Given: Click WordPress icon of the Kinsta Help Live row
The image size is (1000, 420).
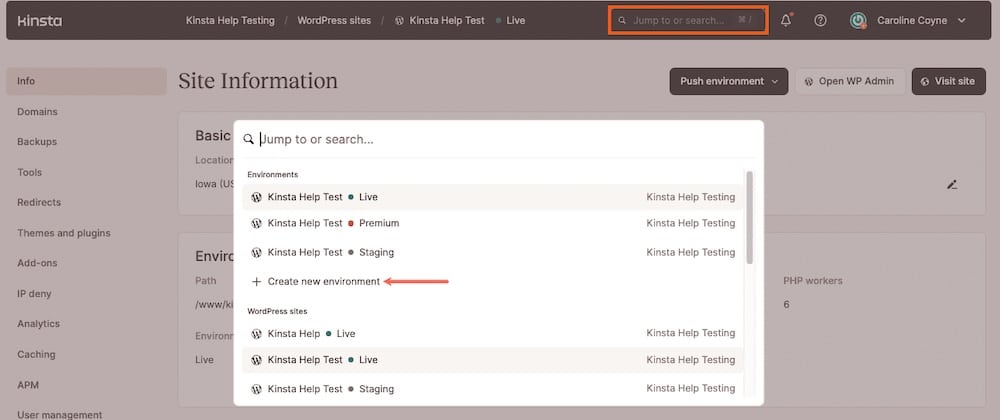Looking at the screenshot, I should pos(256,333).
